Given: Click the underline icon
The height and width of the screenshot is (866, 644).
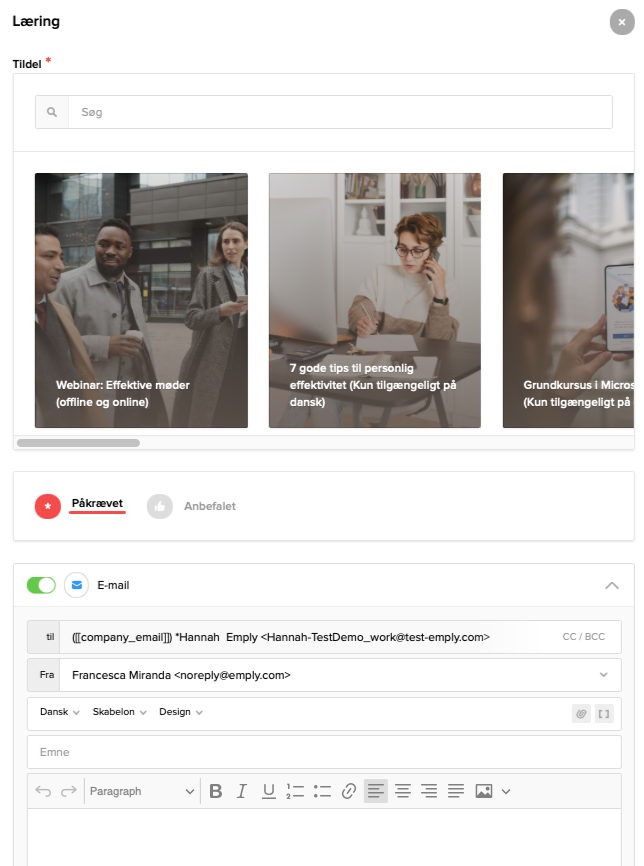Looking at the screenshot, I should coord(268,791).
